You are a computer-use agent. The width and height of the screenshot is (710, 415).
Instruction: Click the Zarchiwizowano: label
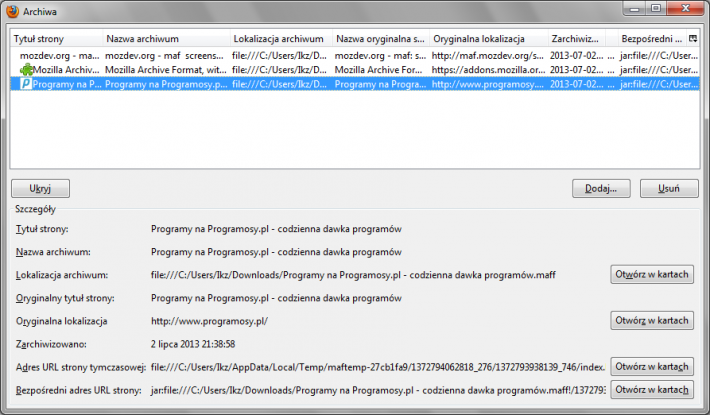pos(51,344)
